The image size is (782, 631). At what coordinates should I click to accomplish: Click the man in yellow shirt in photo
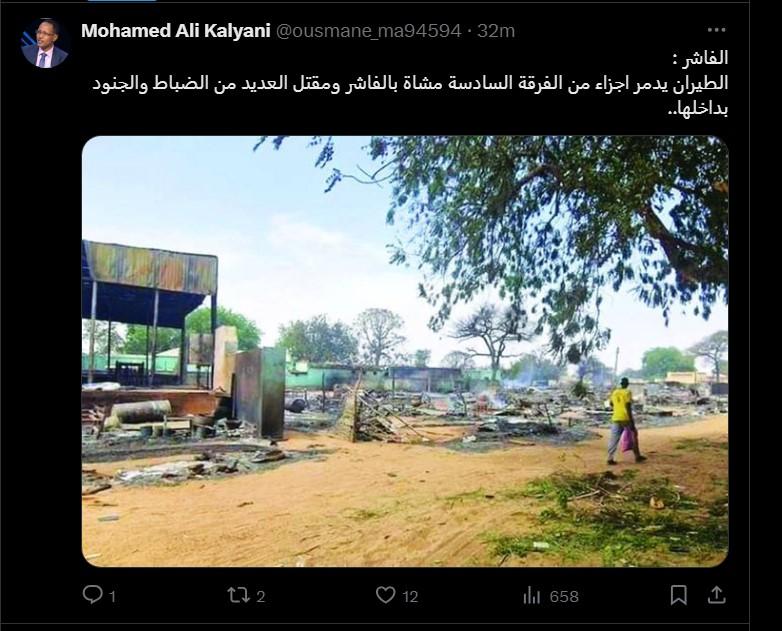point(623,421)
